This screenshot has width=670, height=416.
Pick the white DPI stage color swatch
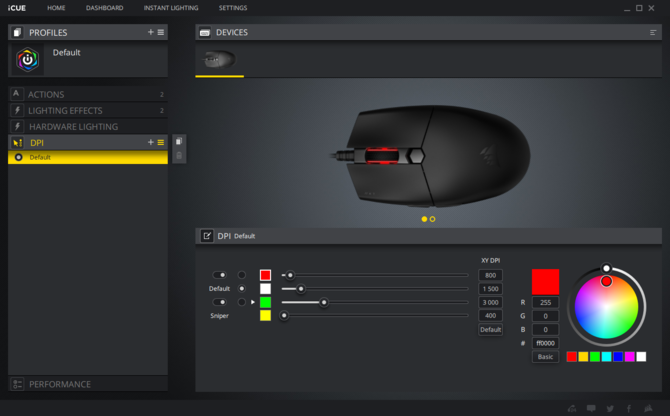tap(265, 289)
